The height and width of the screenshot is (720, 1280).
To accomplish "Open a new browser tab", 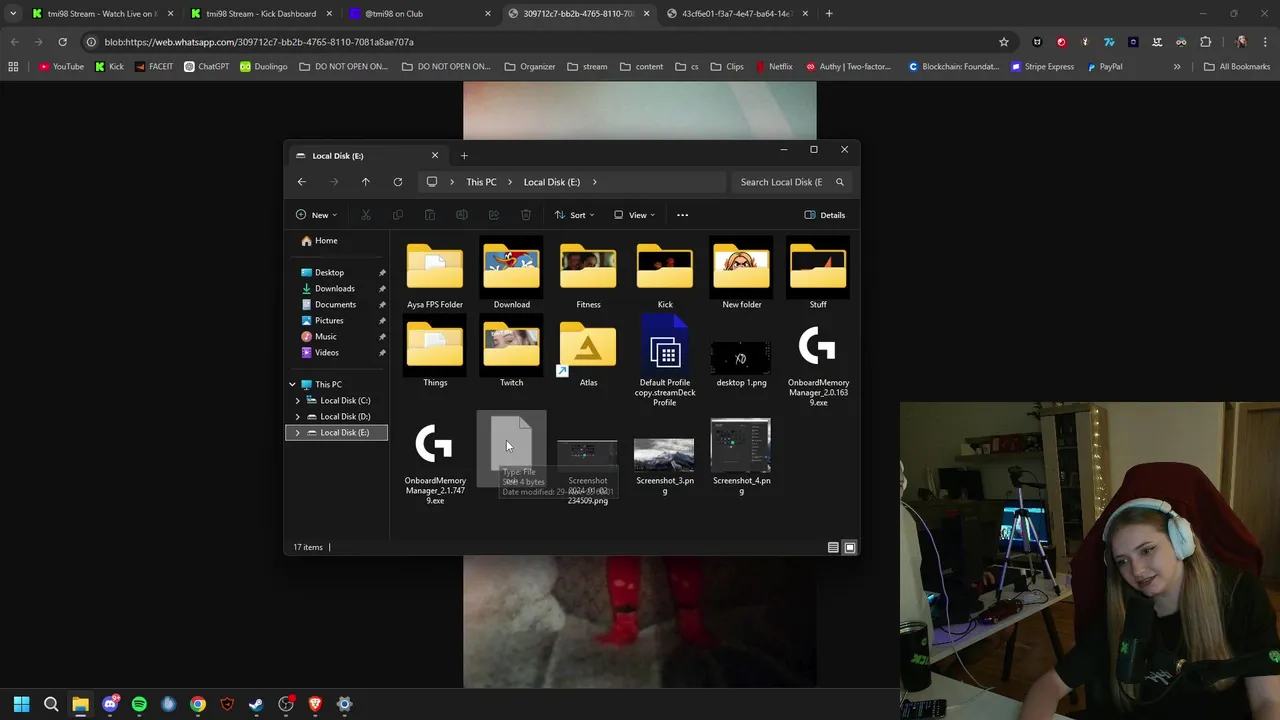I will click(829, 14).
